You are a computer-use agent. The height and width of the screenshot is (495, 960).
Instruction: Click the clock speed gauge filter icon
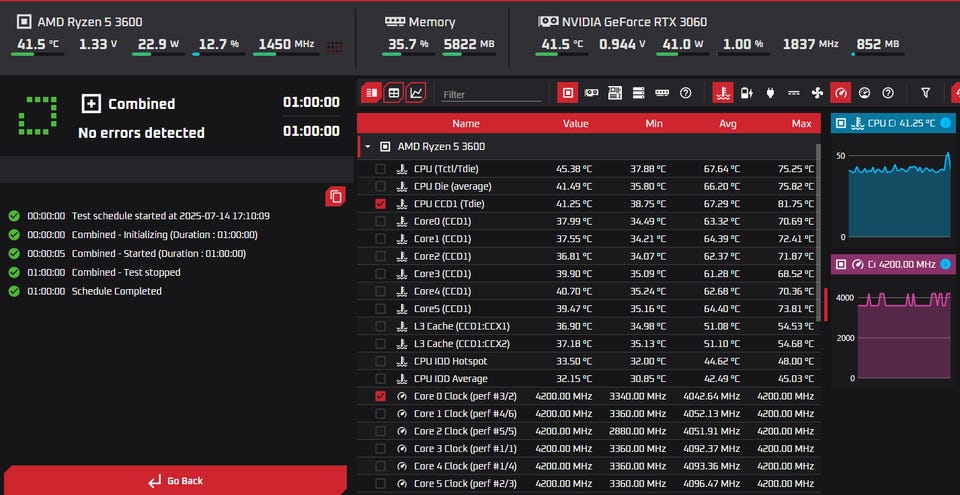[841, 93]
